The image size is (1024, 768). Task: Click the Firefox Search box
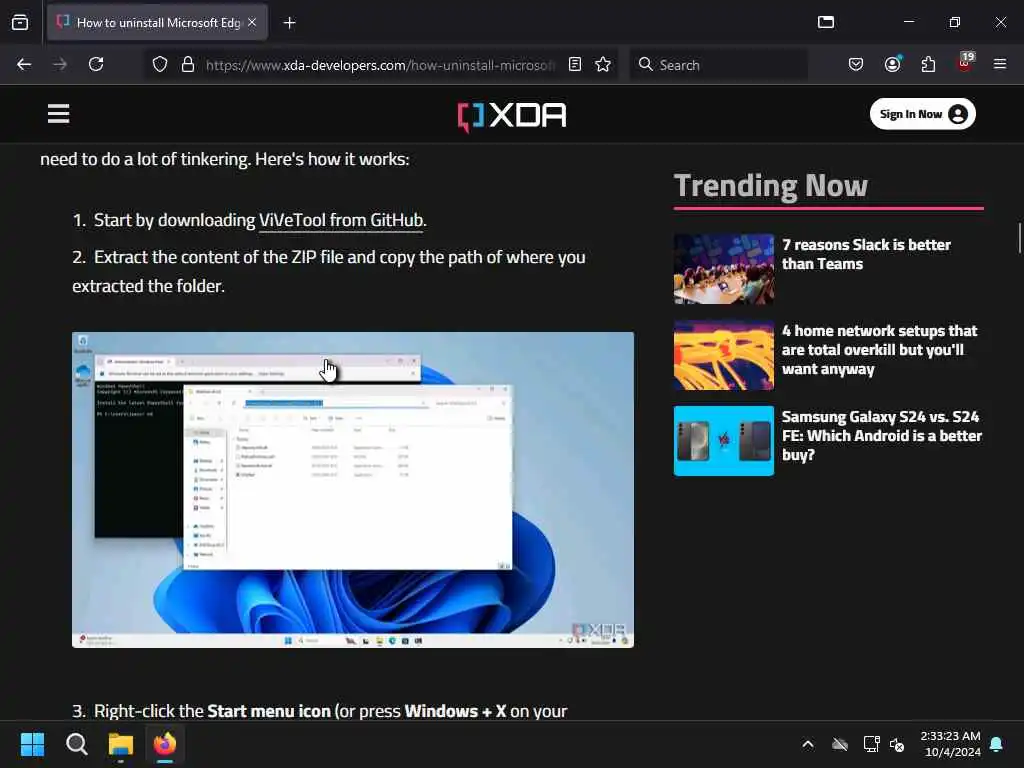click(718, 65)
